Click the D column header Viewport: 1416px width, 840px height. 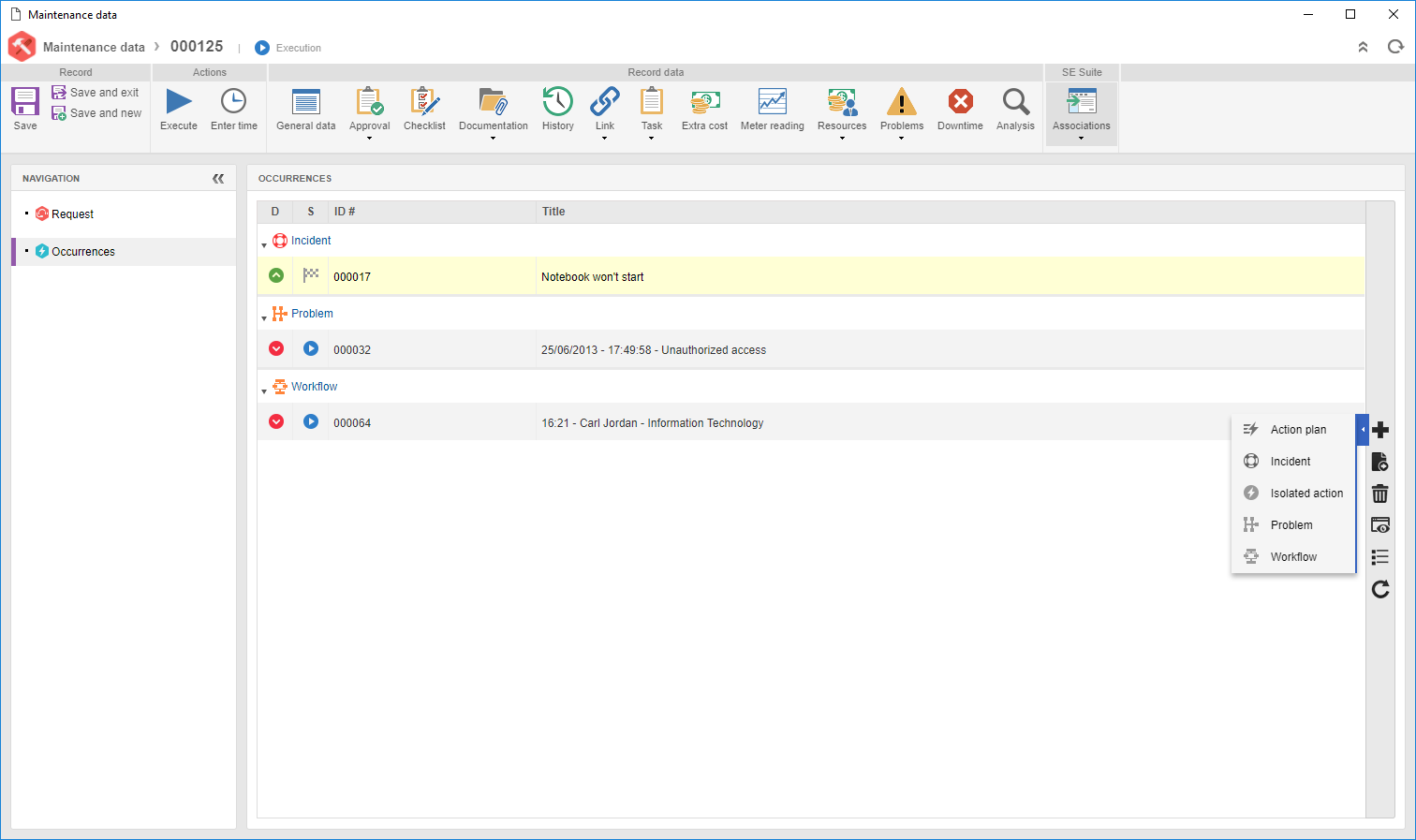pyautogui.click(x=275, y=212)
